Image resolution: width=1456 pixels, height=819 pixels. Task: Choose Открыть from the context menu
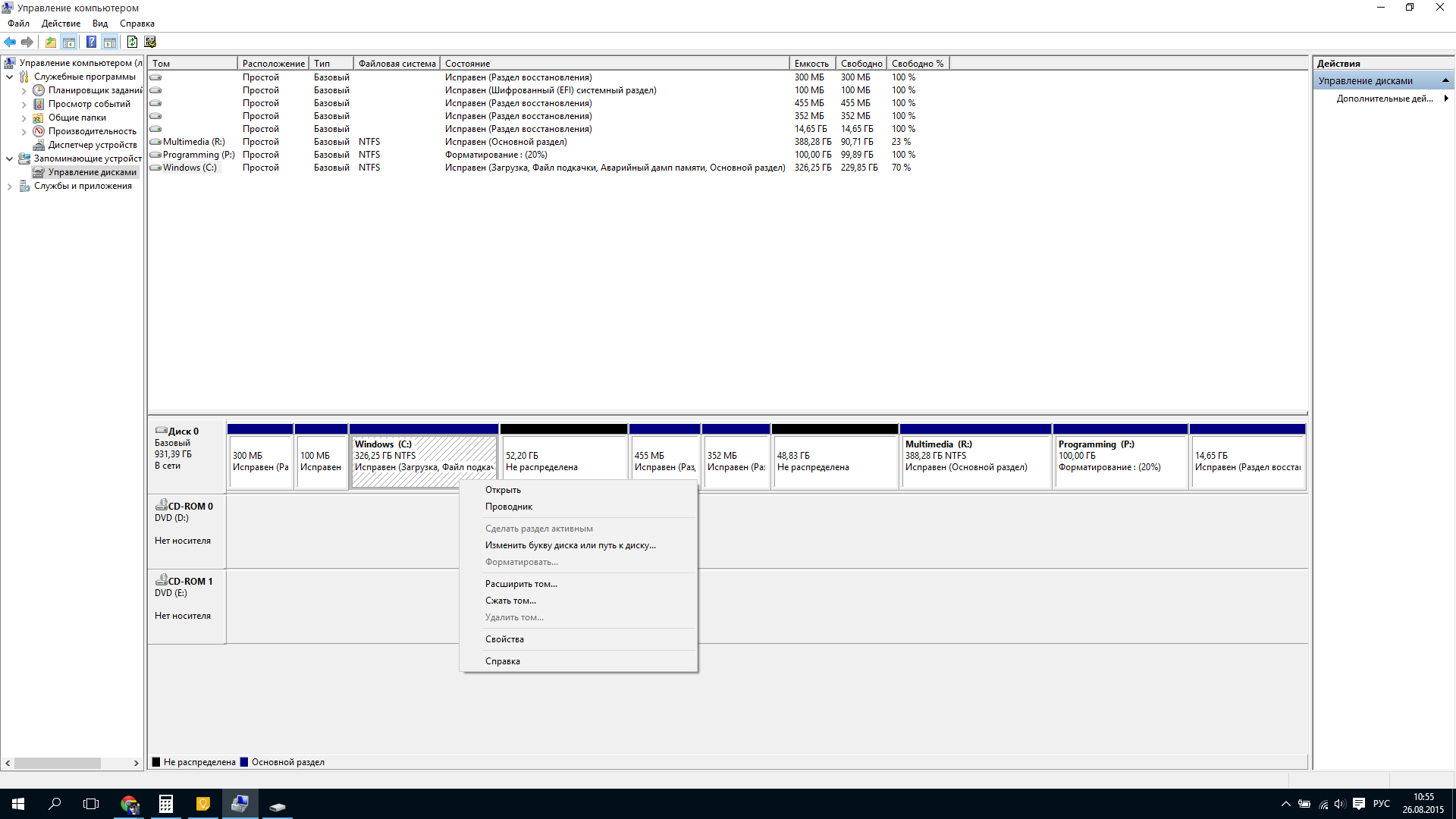tap(579, 490)
